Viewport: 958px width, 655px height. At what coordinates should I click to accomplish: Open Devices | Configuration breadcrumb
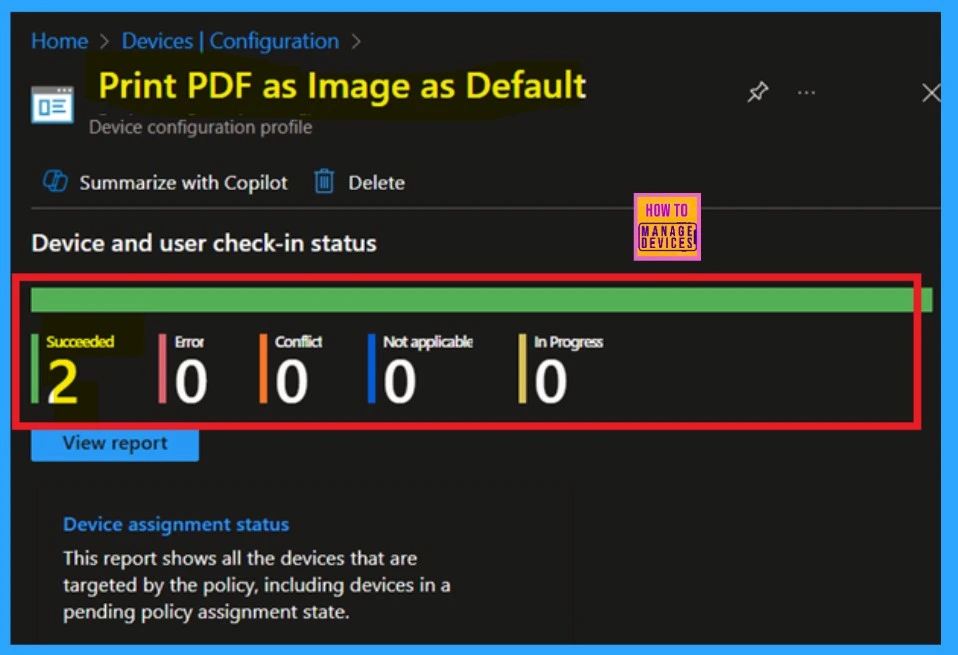[x=230, y=42]
